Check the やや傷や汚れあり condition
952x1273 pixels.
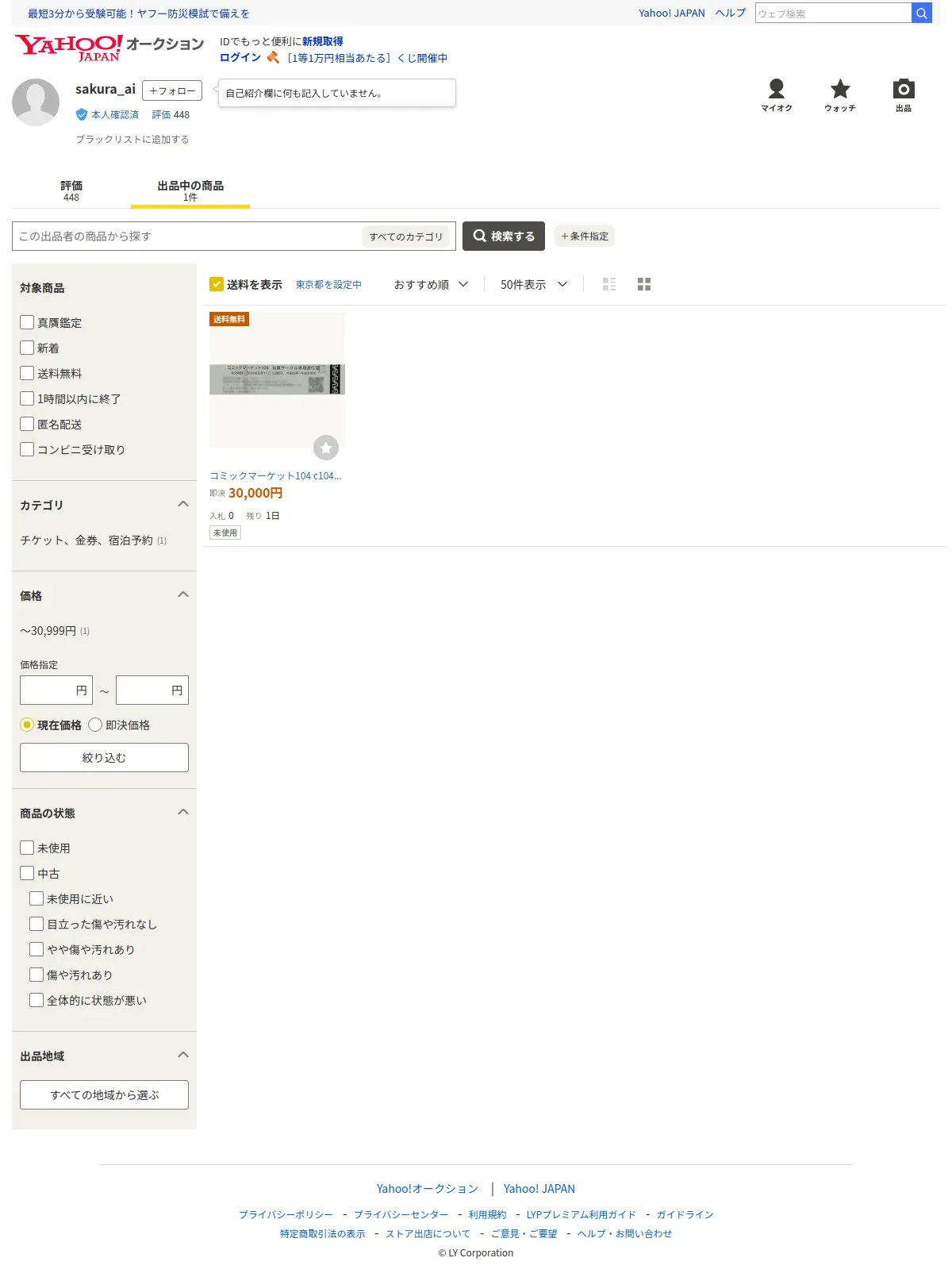(36, 949)
